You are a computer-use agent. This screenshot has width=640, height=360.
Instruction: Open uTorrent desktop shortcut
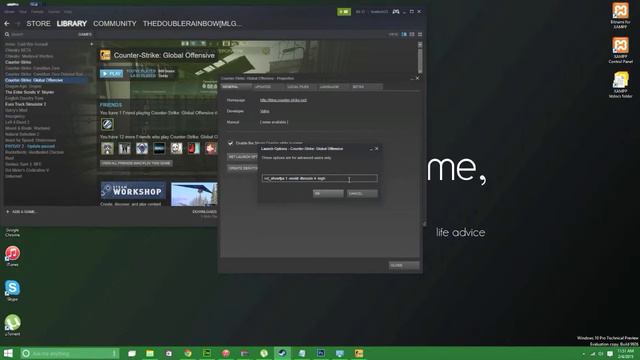[12, 325]
